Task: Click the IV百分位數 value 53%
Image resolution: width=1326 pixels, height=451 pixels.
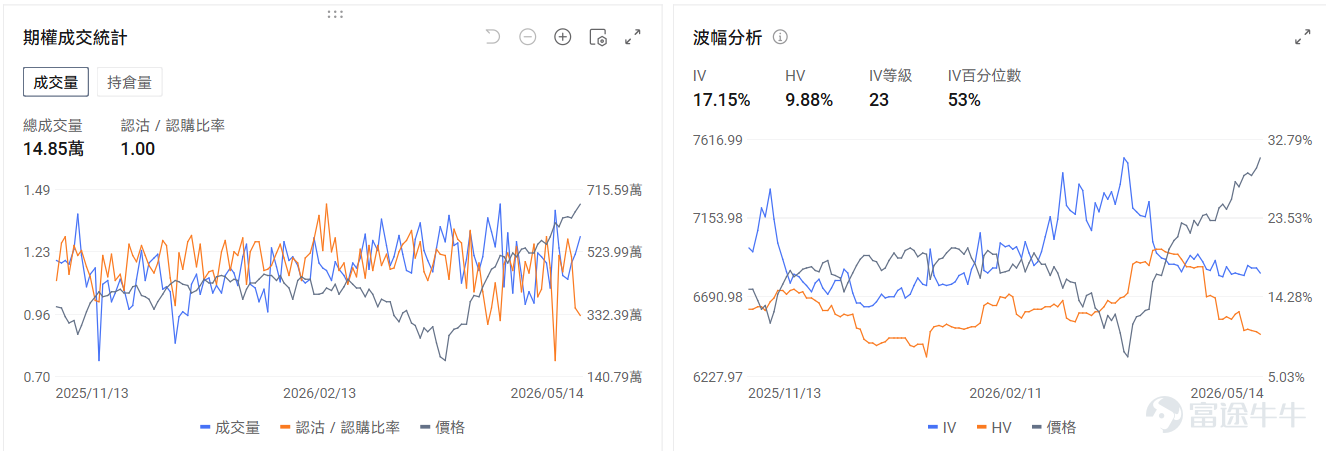Action: [964, 100]
